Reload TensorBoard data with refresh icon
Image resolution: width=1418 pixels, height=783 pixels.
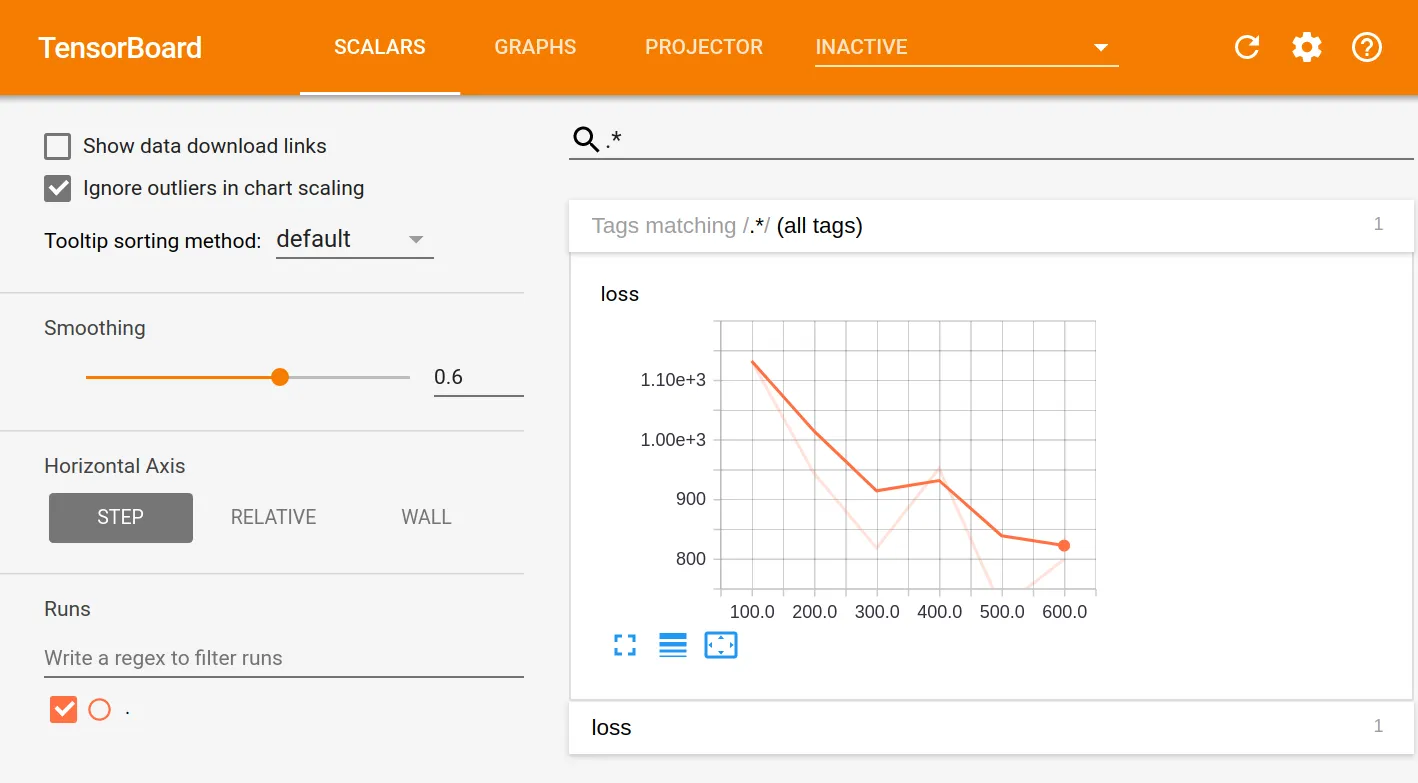click(1246, 47)
